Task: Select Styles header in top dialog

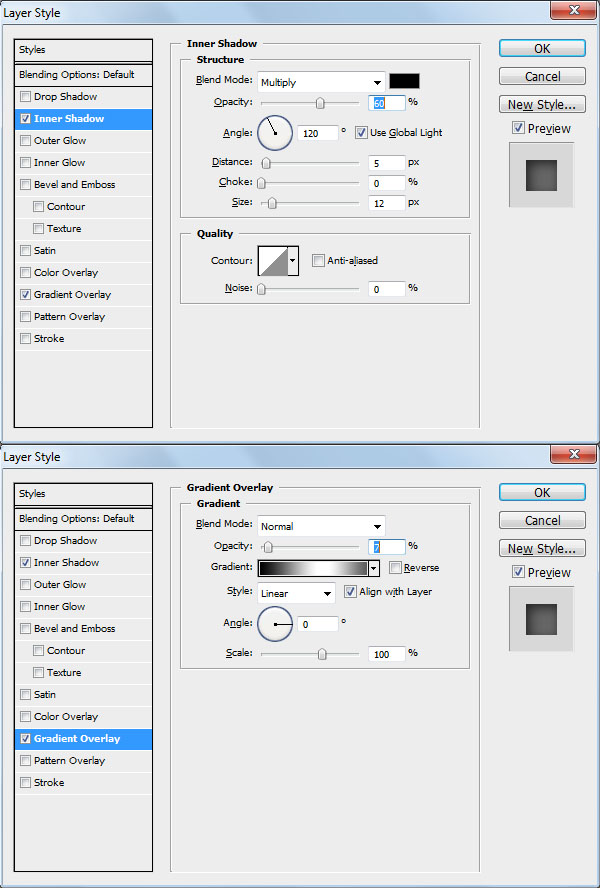Action: click(x=84, y=50)
